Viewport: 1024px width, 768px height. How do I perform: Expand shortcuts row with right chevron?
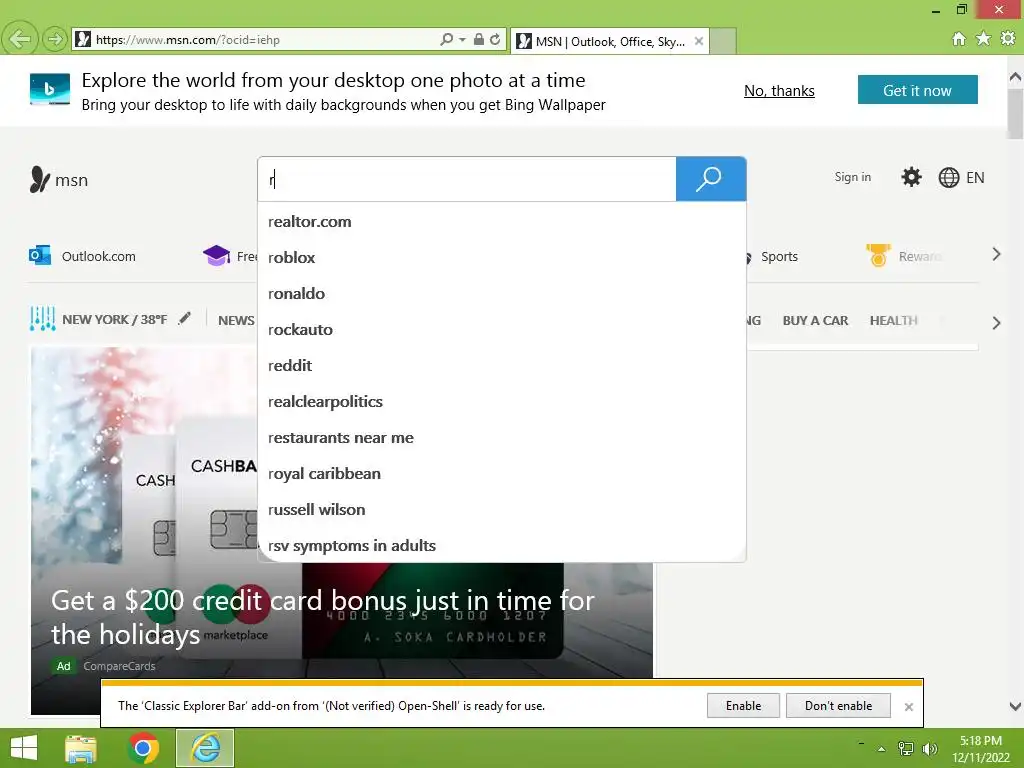click(996, 255)
